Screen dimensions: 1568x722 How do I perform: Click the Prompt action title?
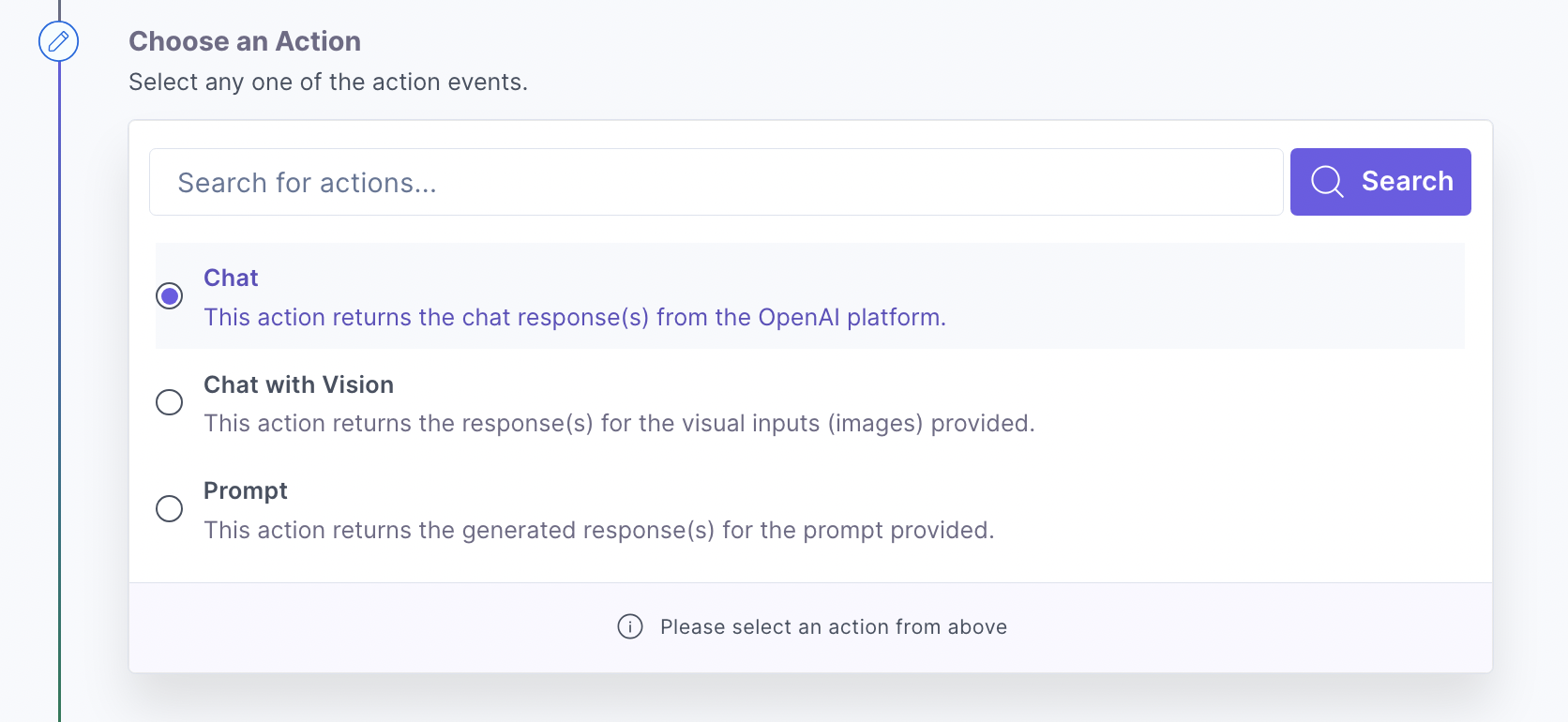click(x=246, y=490)
